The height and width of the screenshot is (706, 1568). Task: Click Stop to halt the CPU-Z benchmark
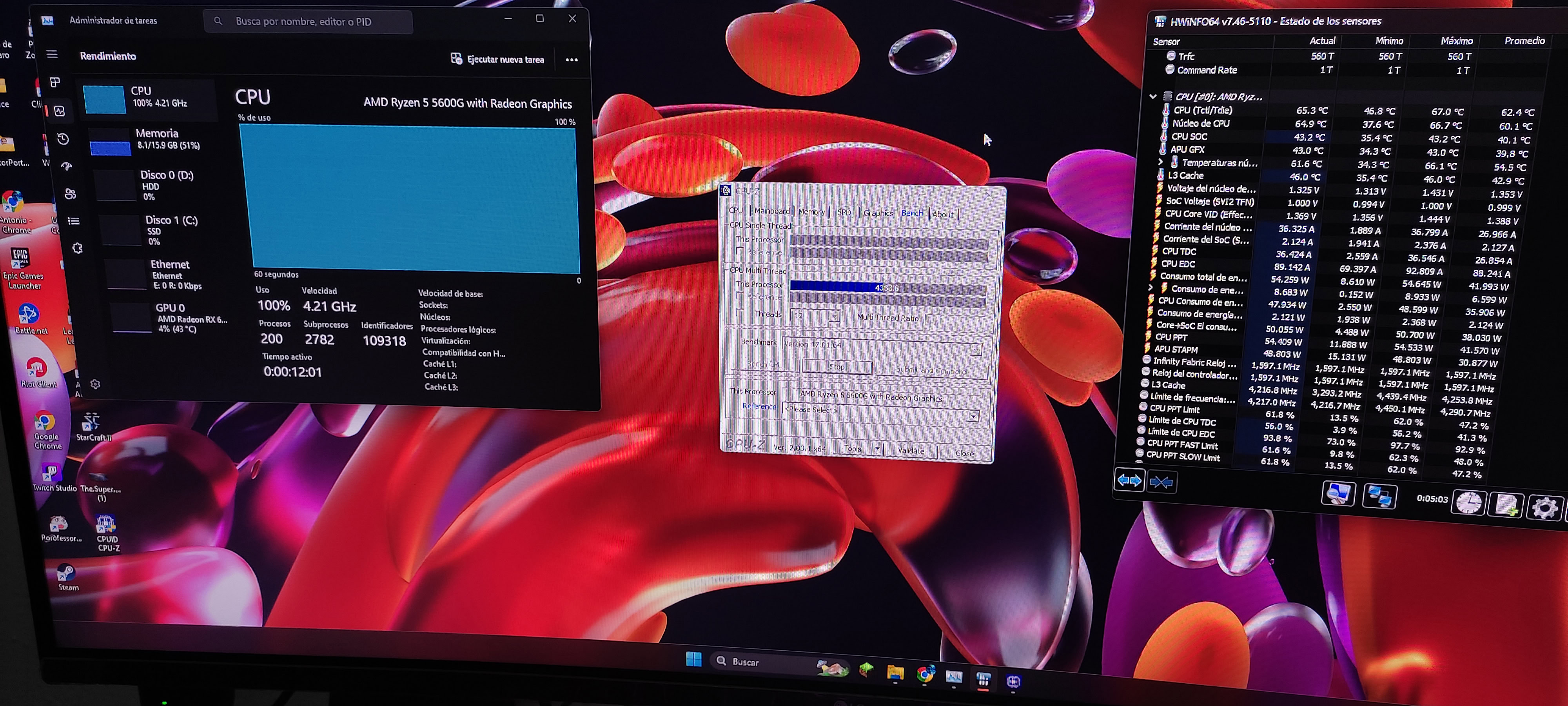(837, 367)
